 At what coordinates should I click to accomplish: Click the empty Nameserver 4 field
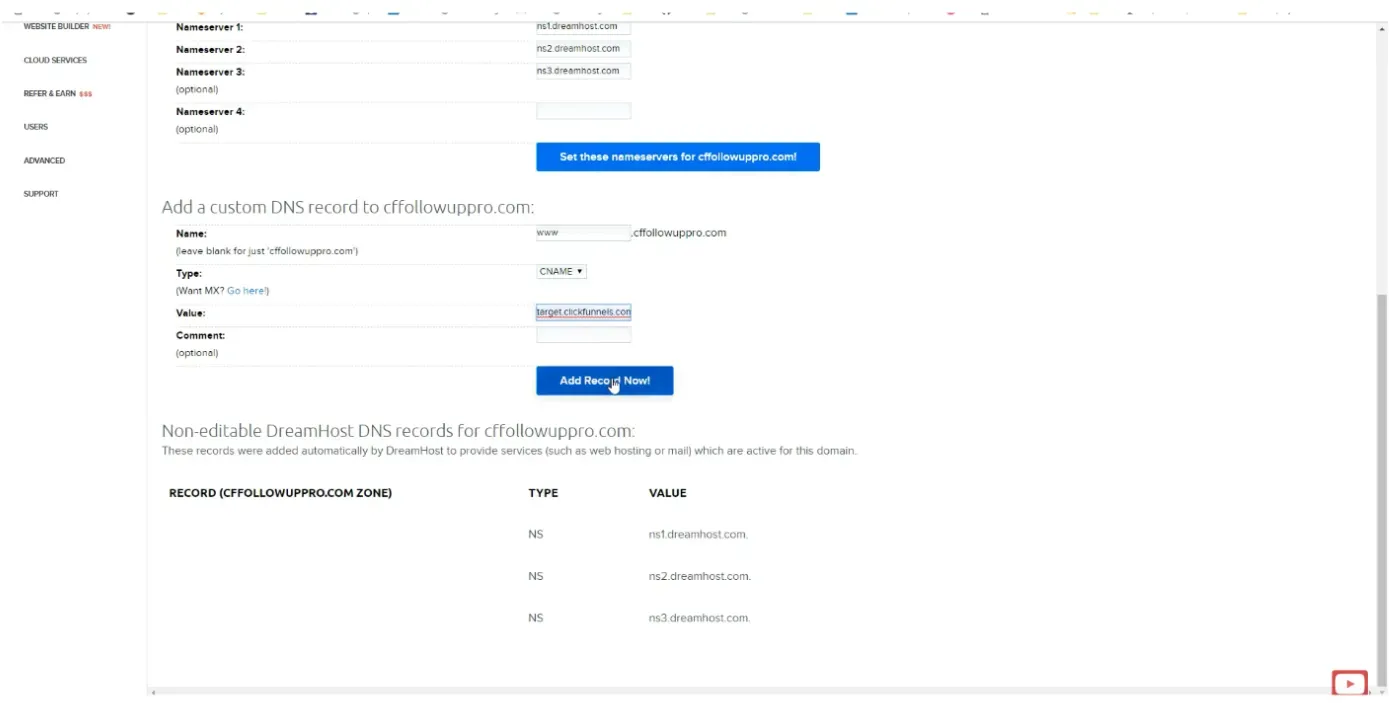tap(583, 111)
